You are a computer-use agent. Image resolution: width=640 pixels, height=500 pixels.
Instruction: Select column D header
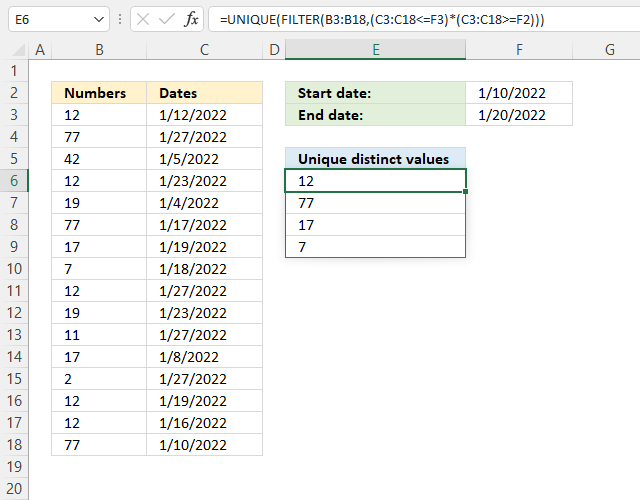click(274, 50)
